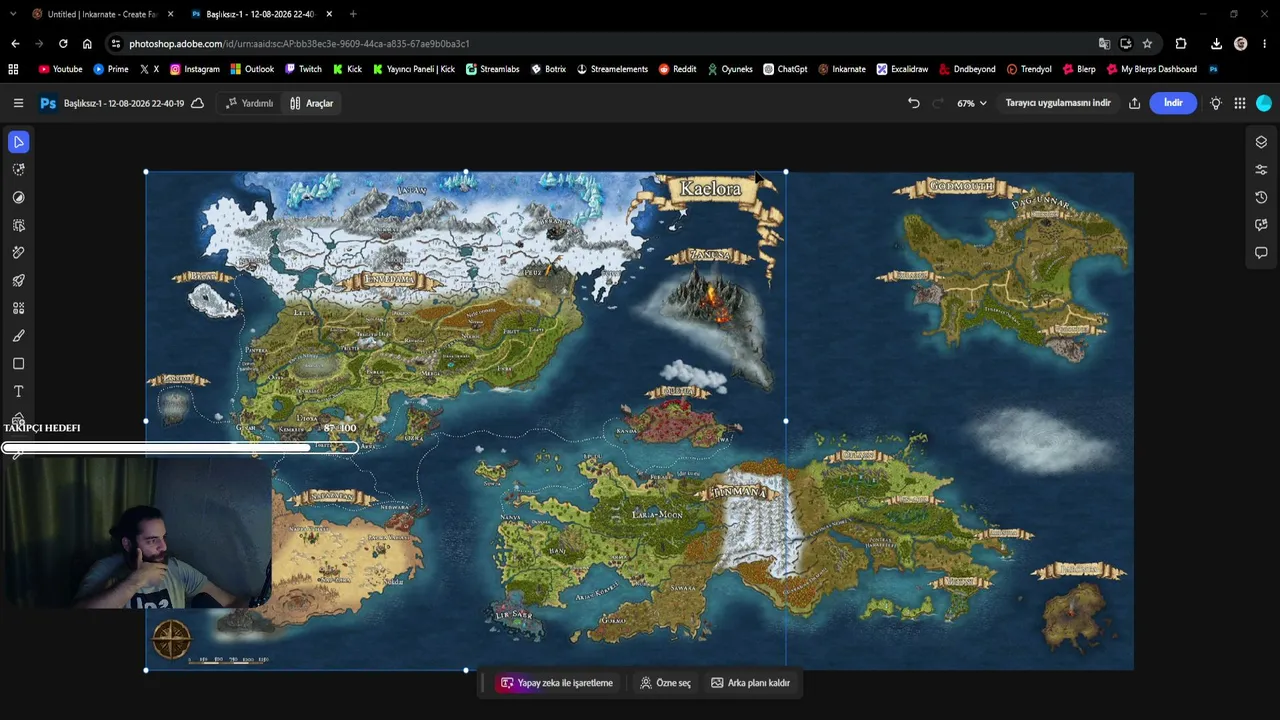Open the Chrome apps grid shortcut

[x=13, y=69]
